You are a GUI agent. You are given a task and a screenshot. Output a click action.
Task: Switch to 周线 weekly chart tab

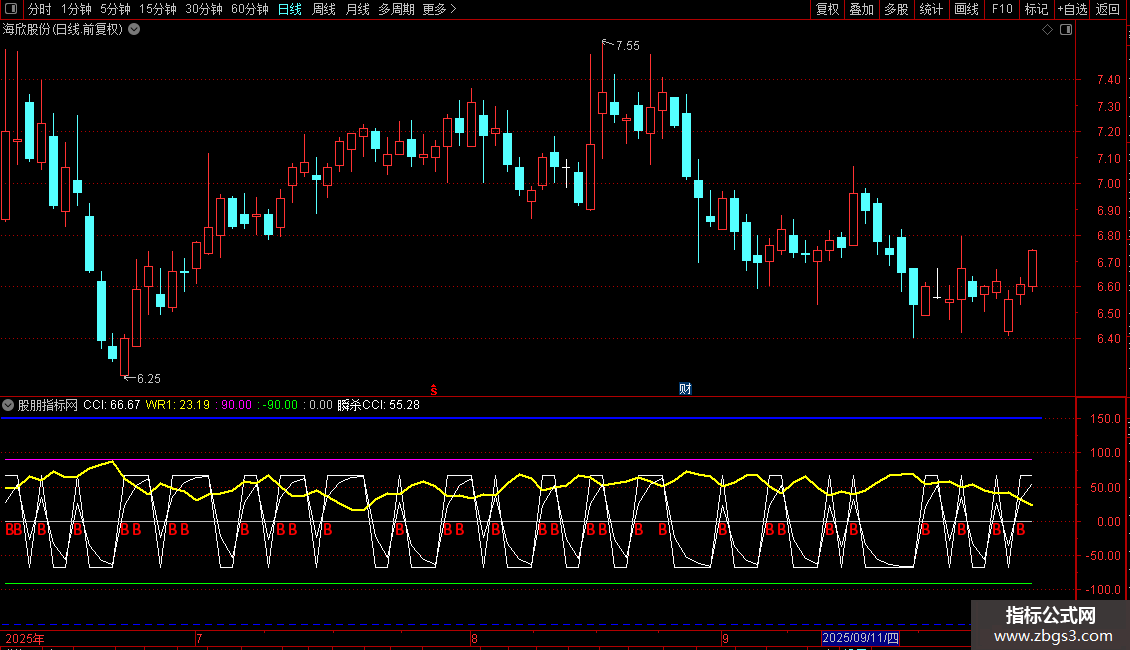point(323,10)
